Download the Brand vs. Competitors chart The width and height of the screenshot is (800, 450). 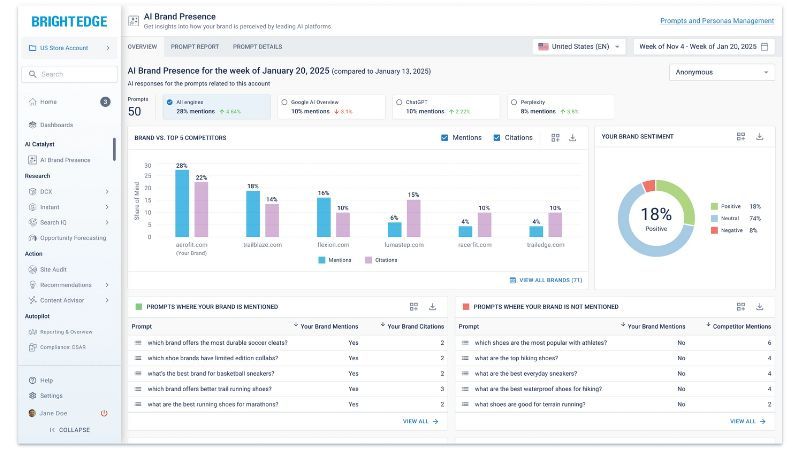(x=572, y=138)
